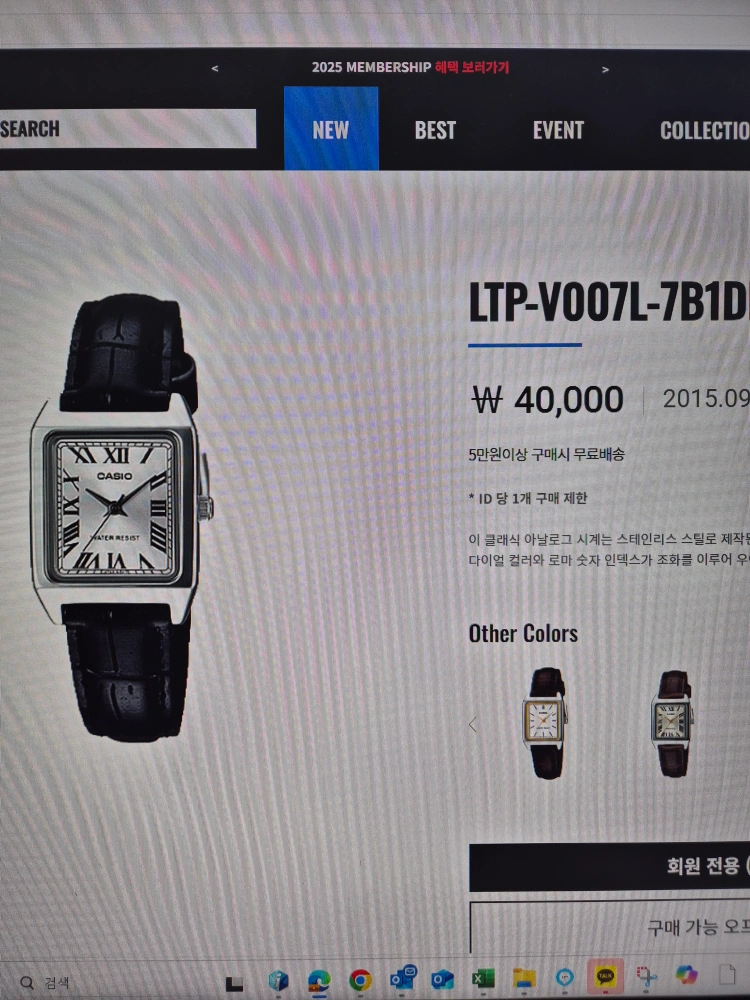
Task: Open KakaoTalk from the taskbar
Action: pyautogui.click(x=605, y=976)
